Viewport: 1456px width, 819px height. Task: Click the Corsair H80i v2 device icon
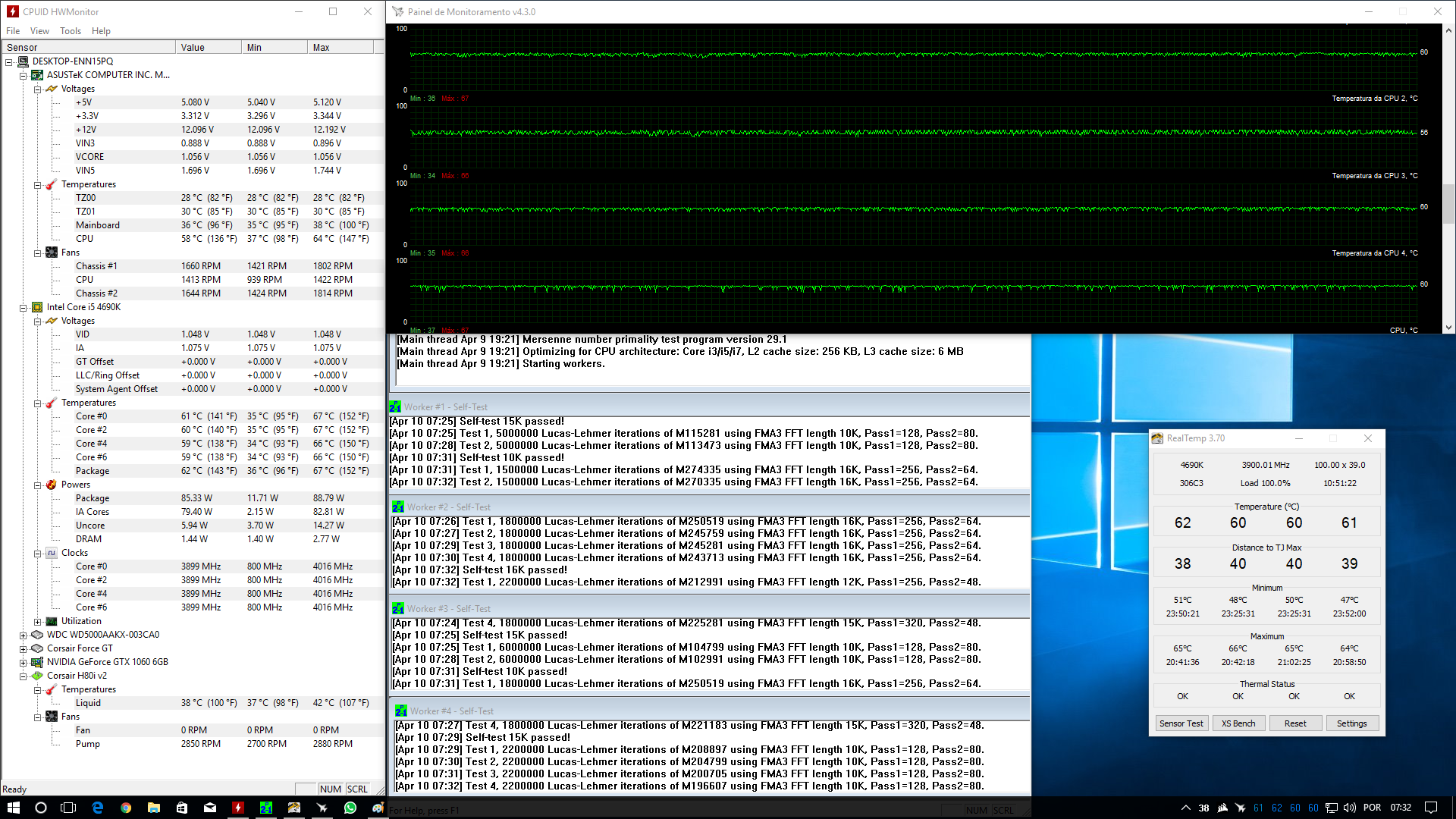point(37,676)
